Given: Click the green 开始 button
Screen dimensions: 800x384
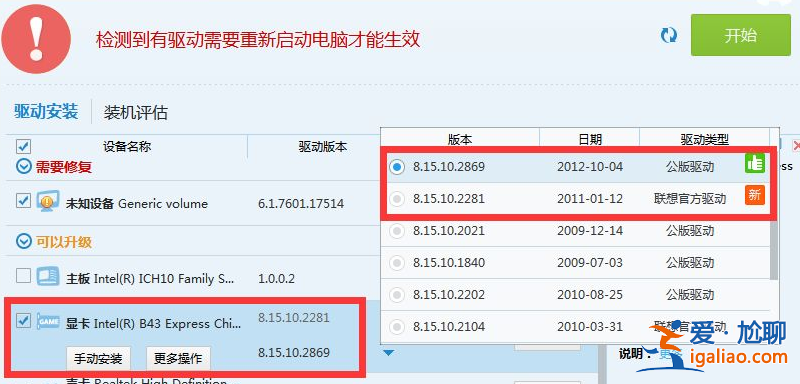Looking at the screenshot, I should coord(740,35).
